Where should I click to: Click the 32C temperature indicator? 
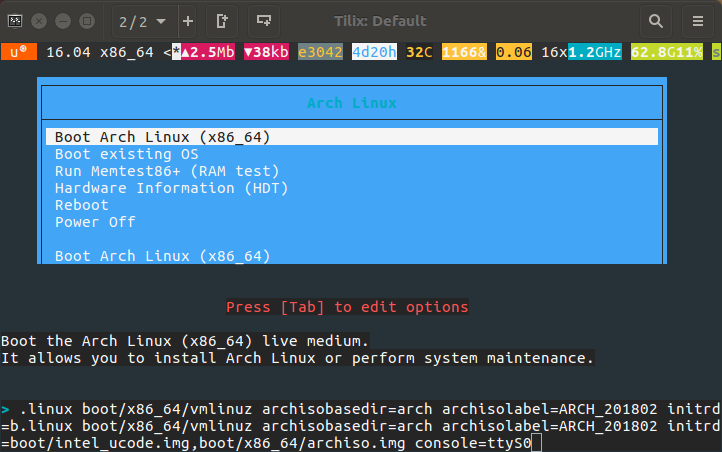tap(419, 52)
